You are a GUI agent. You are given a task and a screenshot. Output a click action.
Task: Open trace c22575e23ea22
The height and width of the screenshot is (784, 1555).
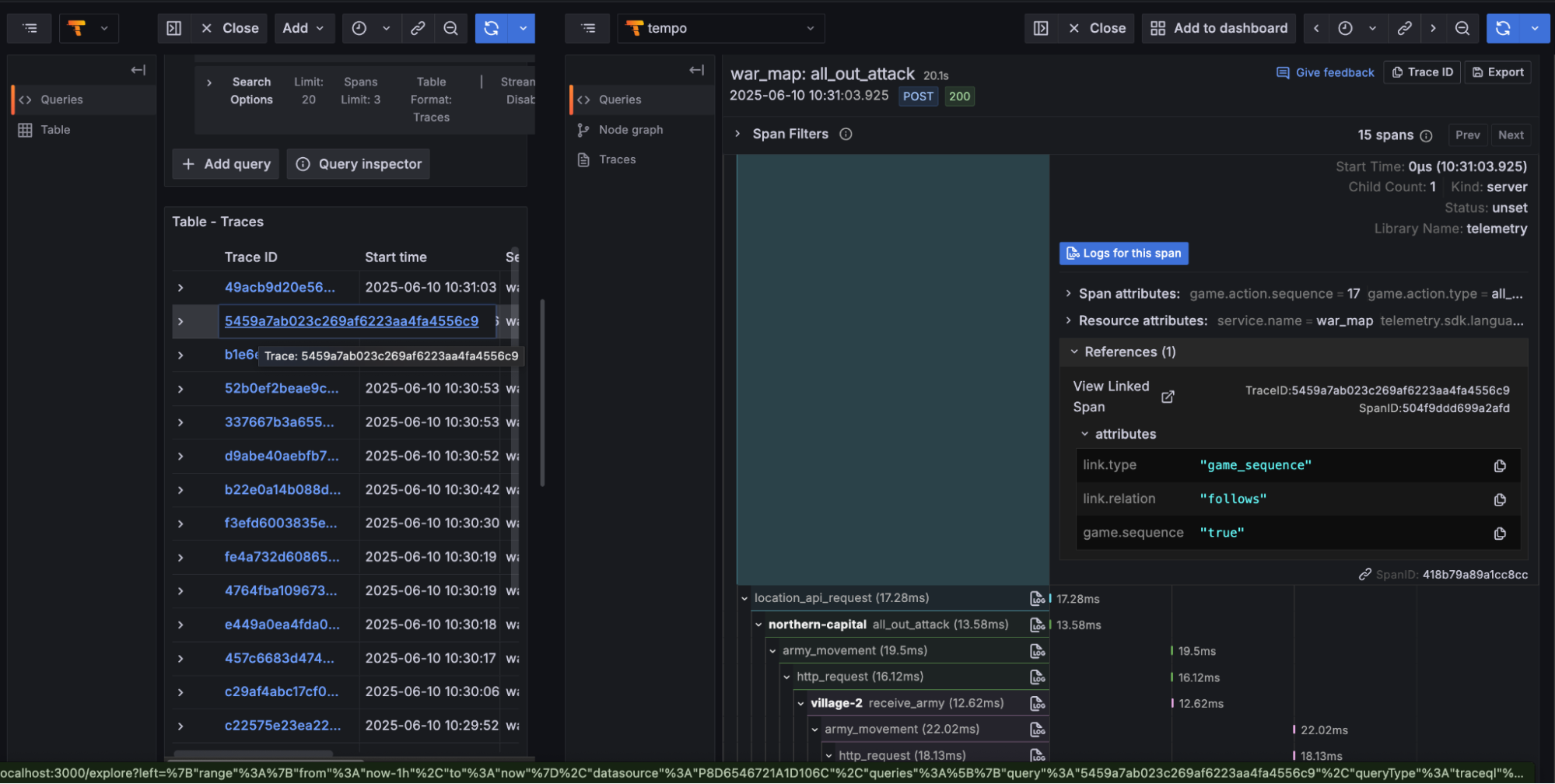282,726
